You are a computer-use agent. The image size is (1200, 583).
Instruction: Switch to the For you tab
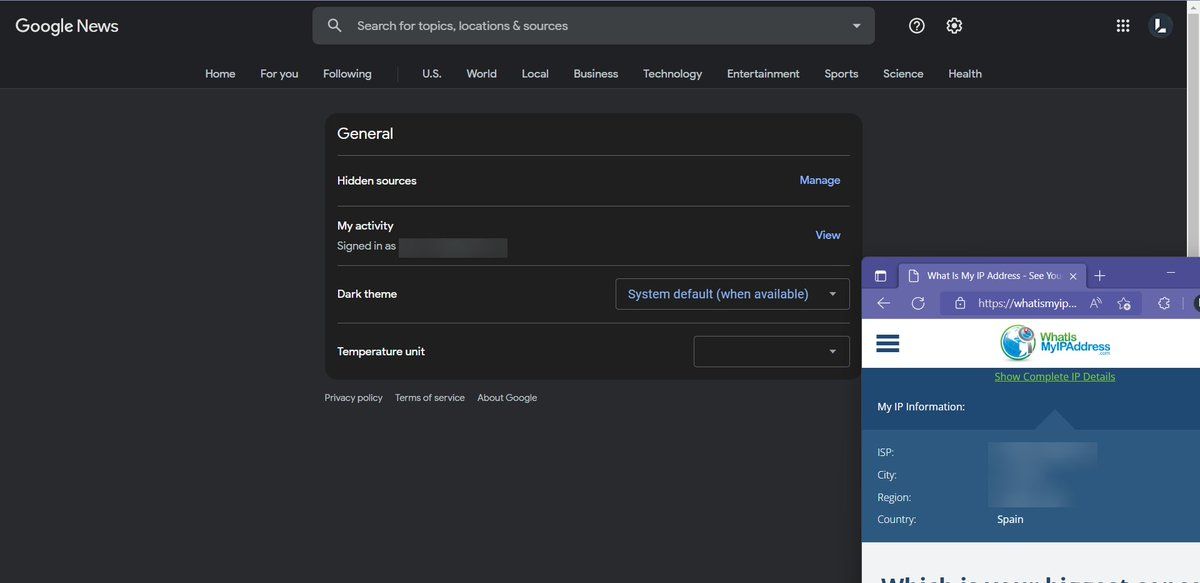pos(279,74)
